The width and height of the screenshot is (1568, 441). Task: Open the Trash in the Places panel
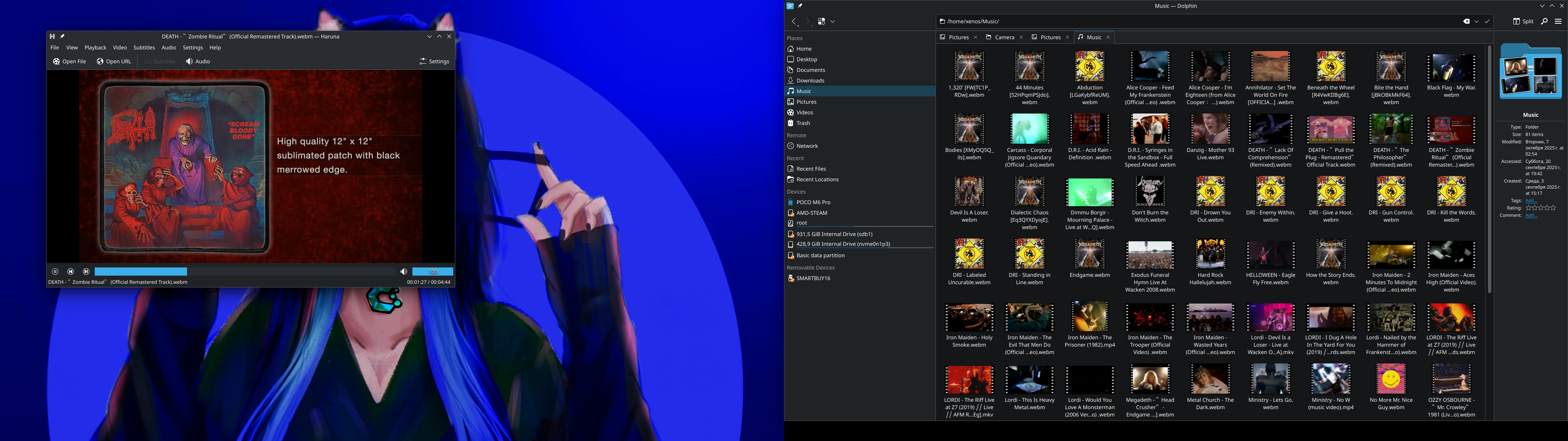(x=803, y=123)
